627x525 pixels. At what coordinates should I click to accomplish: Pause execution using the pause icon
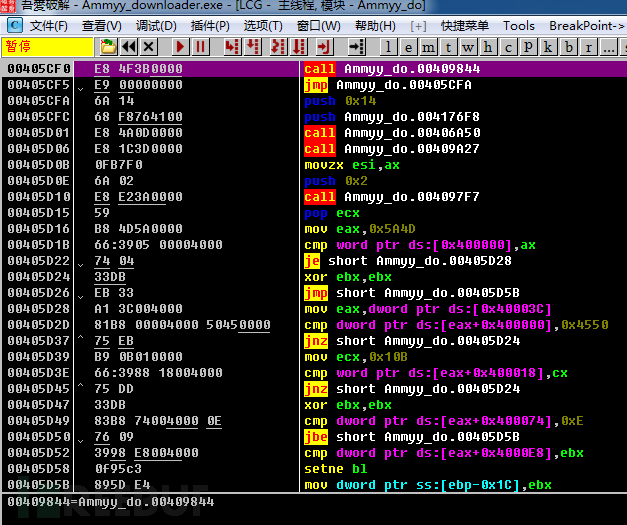click(201, 47)
